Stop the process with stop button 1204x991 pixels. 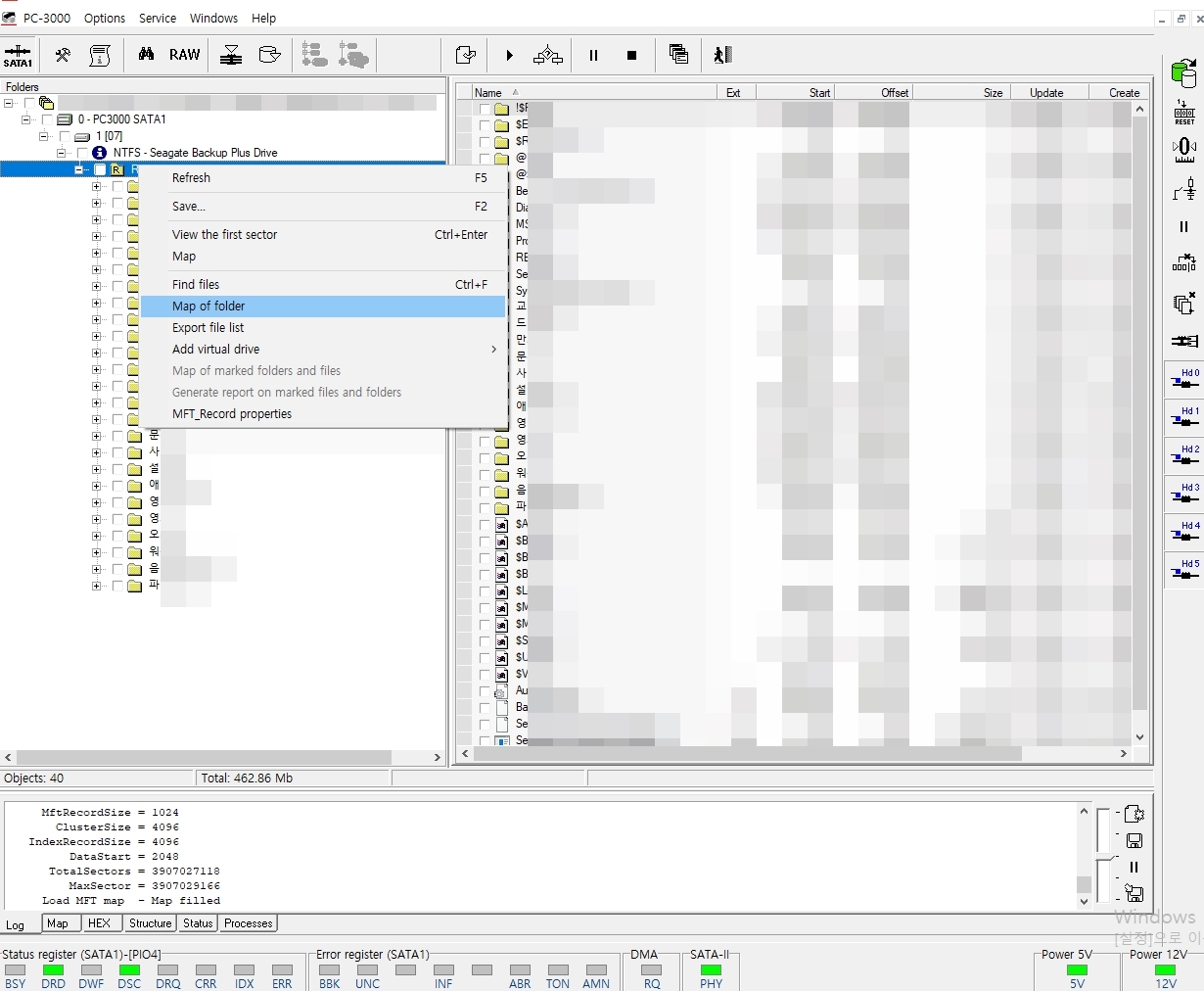point(631,56)
